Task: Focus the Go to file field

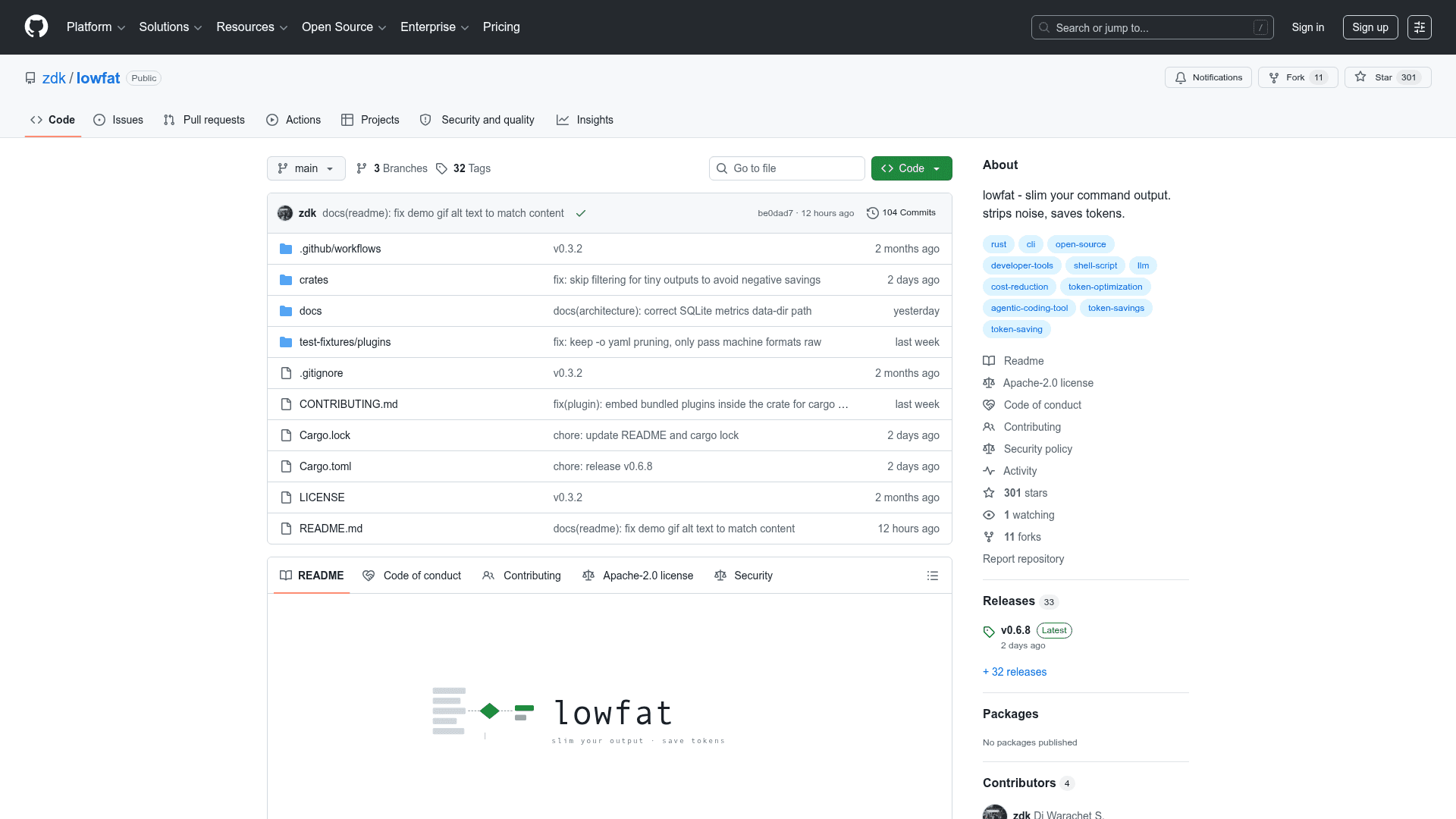Action: pos(787,168)
